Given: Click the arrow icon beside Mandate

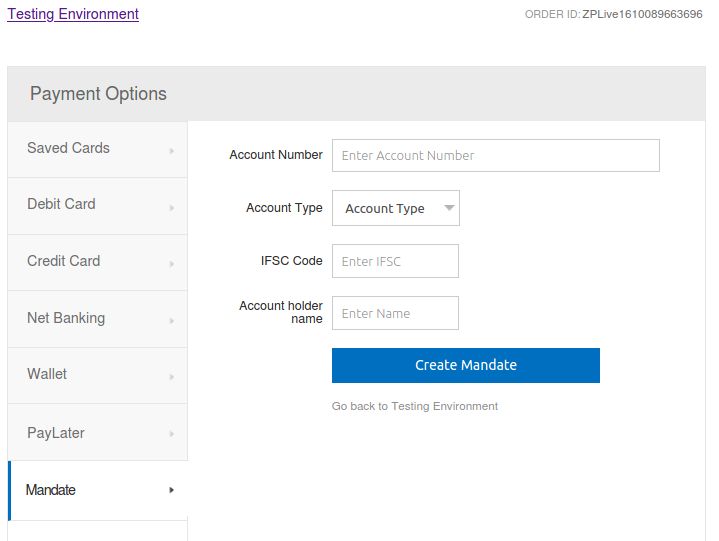Looking at the screenshot, I should point(172,490).
